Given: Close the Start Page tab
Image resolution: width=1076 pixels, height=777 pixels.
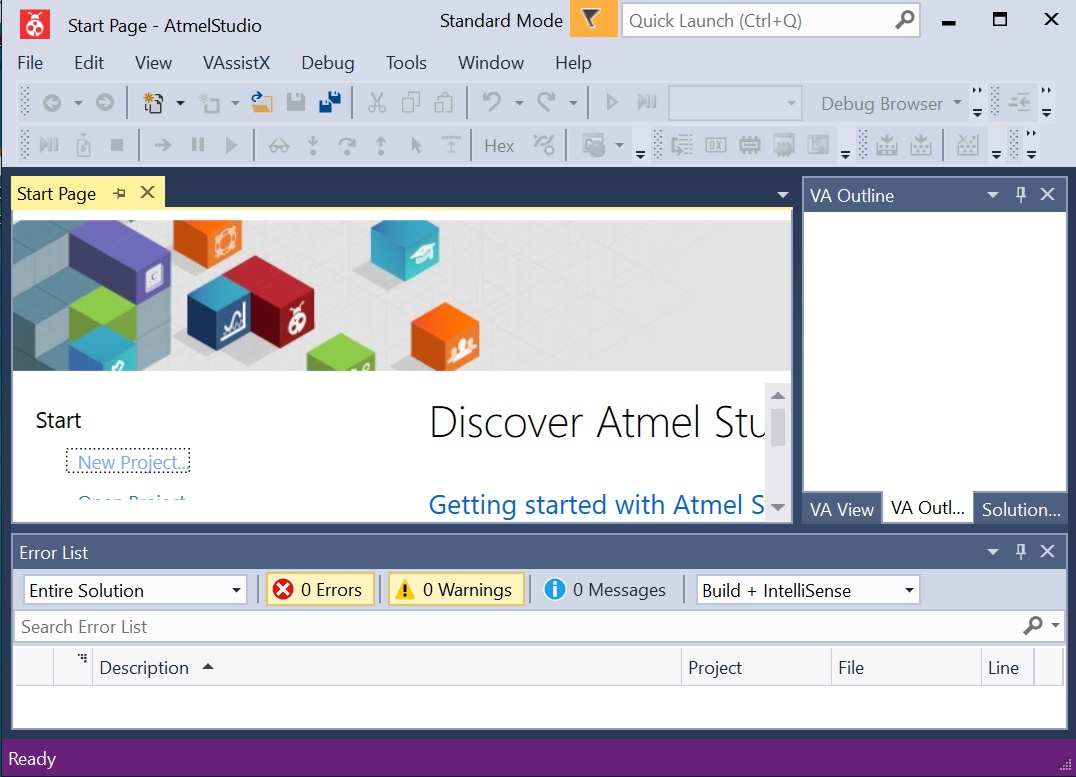Looking at the screenshot, I should click(148, 193).
